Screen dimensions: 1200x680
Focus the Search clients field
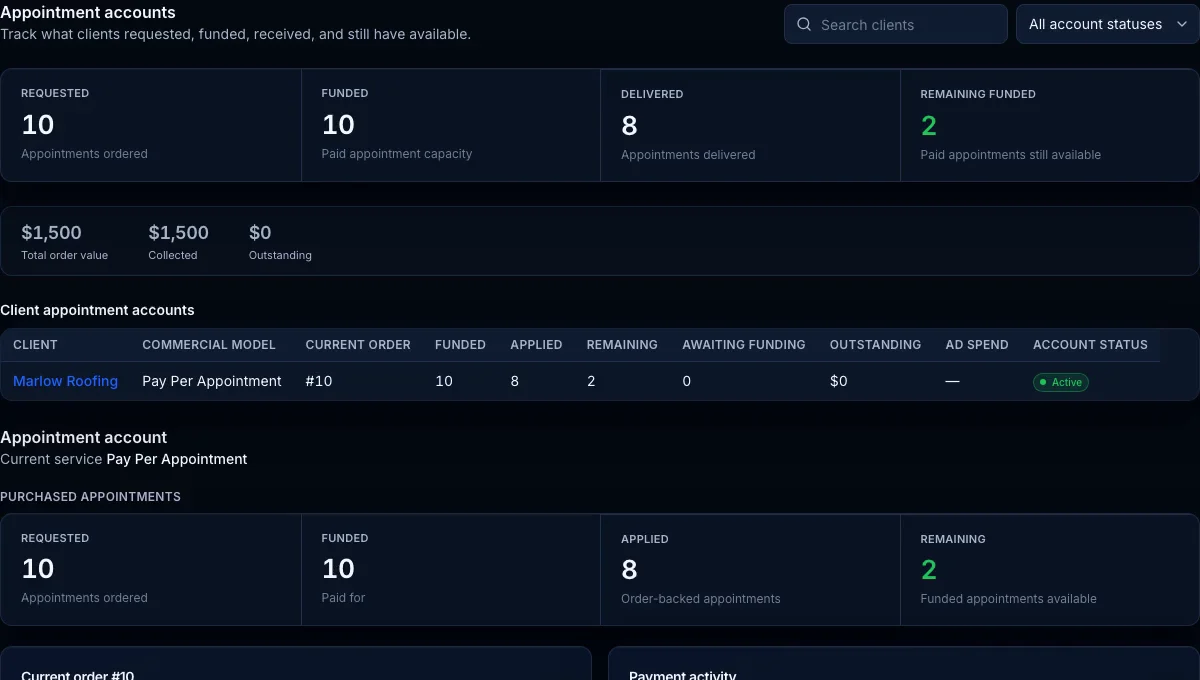(895, 24)
